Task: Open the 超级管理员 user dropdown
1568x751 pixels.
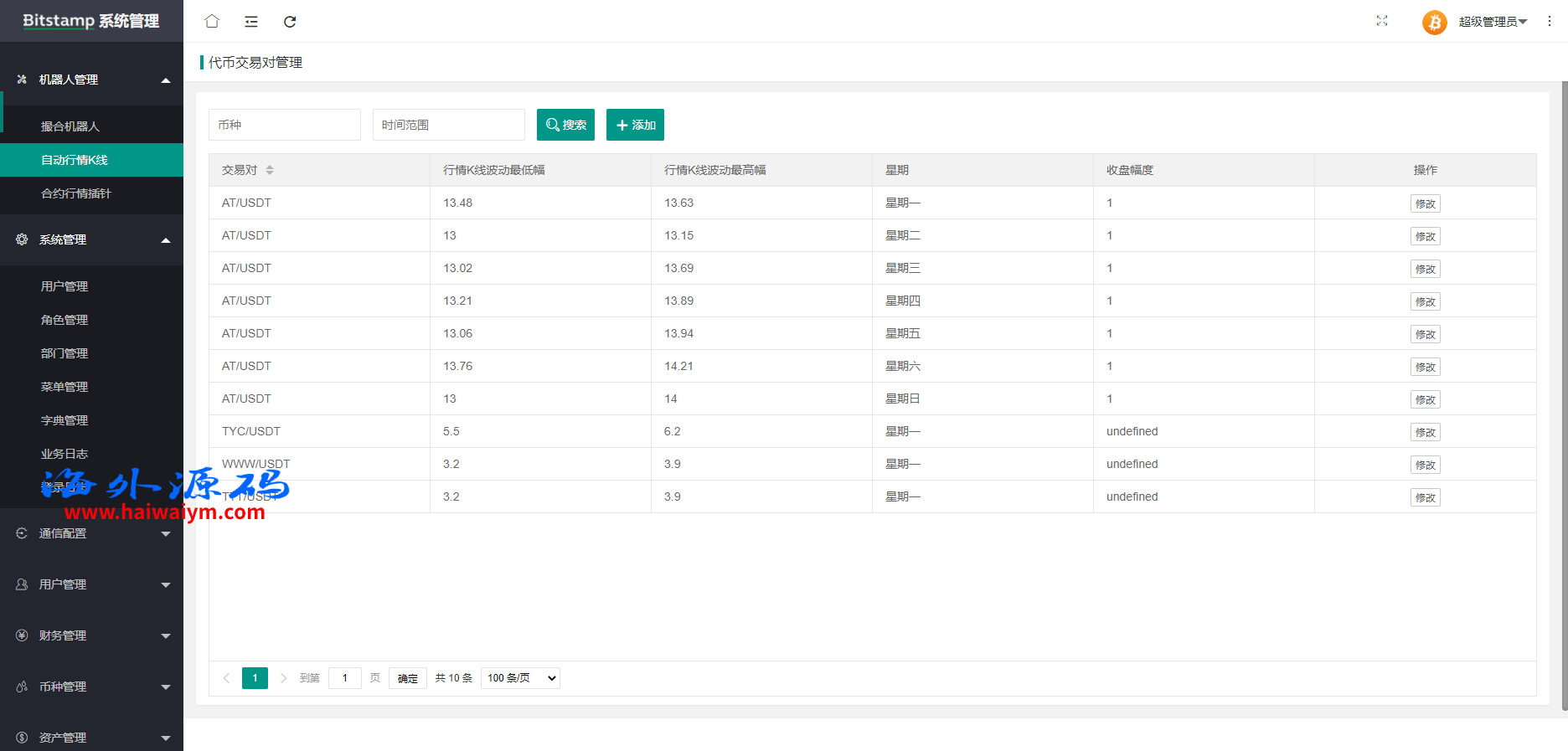Action: tap(1493, 22)
